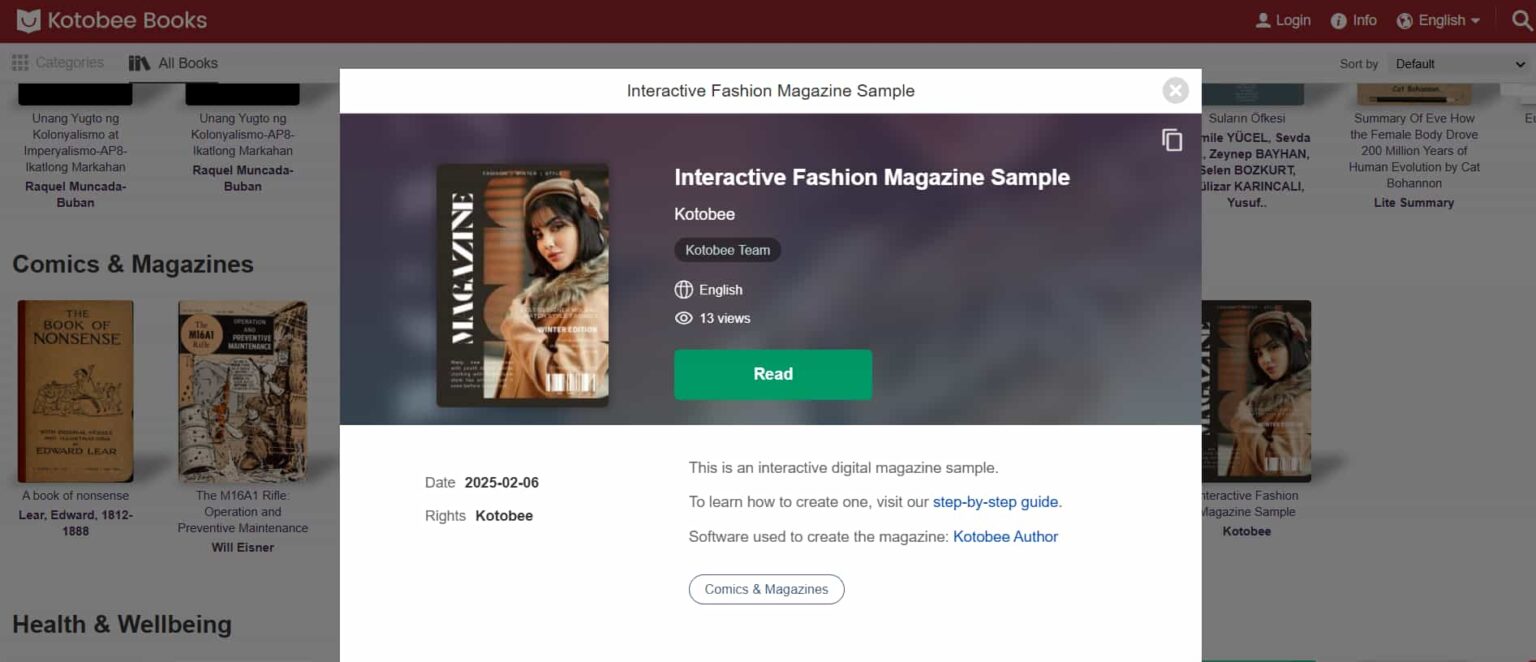Select the Categories grid icon
This screenshot has height=662, width=1536.
click(x=21, y=62)
